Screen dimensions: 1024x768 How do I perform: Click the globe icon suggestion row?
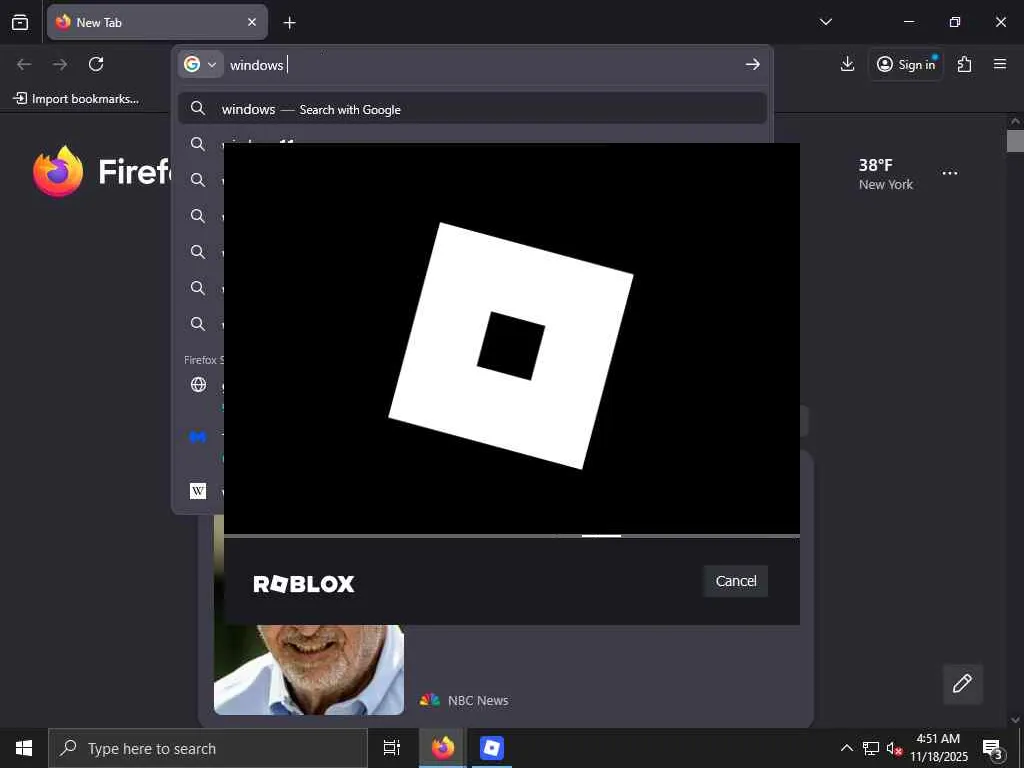click(x=199, y=385)
